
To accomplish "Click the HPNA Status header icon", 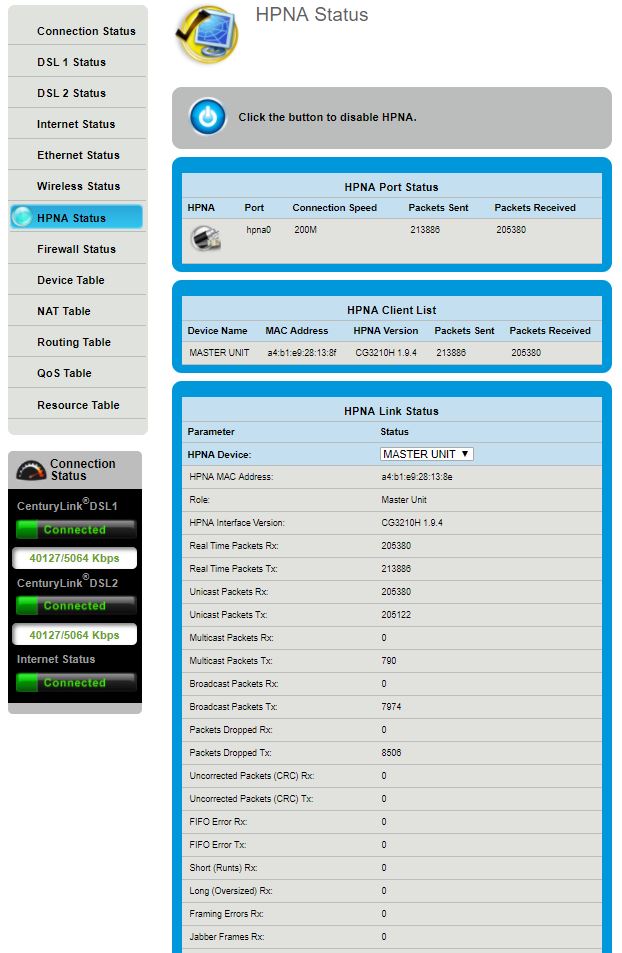I will pyautogui.click(x=206, y=34).
